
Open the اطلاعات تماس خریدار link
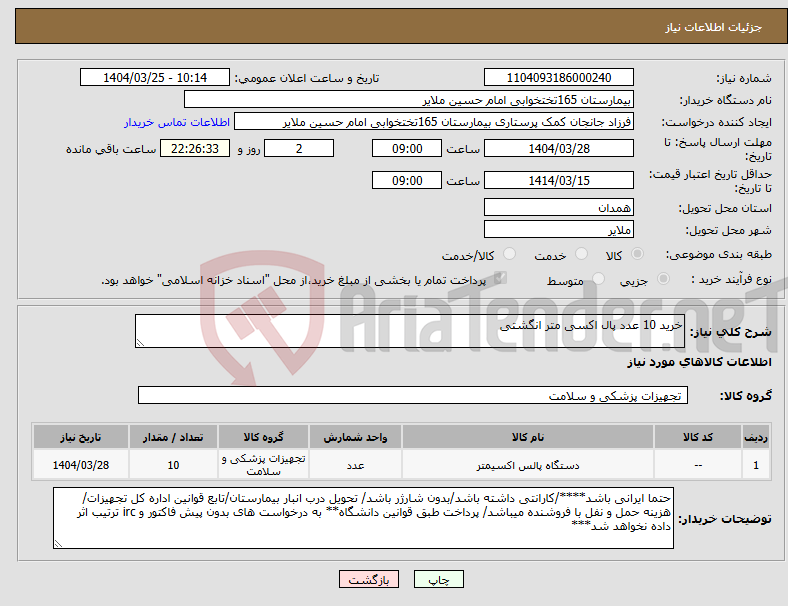point(177,122)
